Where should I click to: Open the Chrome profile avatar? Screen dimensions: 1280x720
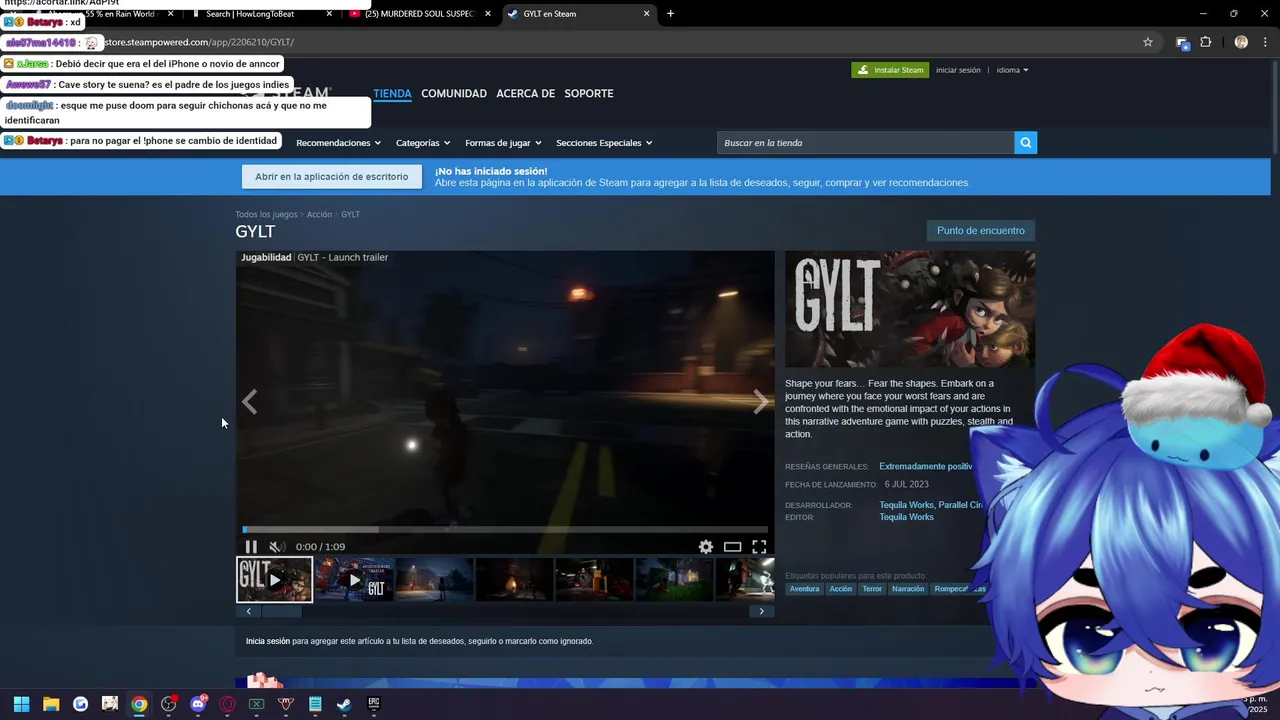tap(1241, 42)
